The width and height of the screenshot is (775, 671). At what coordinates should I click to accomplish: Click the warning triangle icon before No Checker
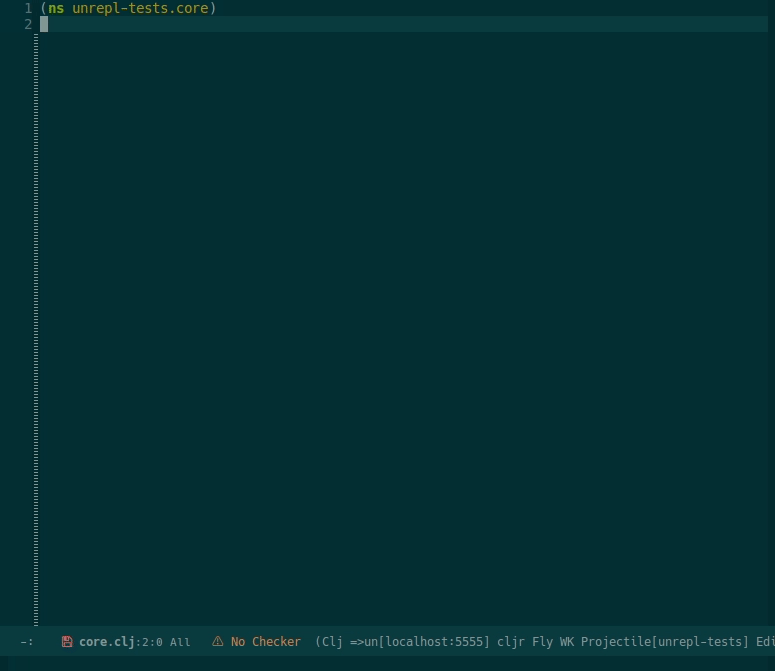pos(217,641)
